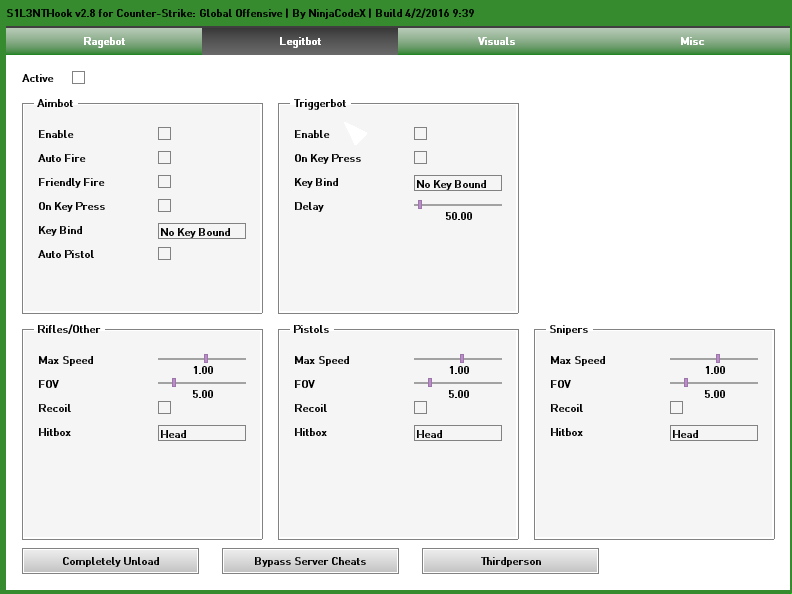The height and width of the screenshot is (594, 792).
Task: Open the Snipers Hitbox dropdown
Action: coord(714,433)
